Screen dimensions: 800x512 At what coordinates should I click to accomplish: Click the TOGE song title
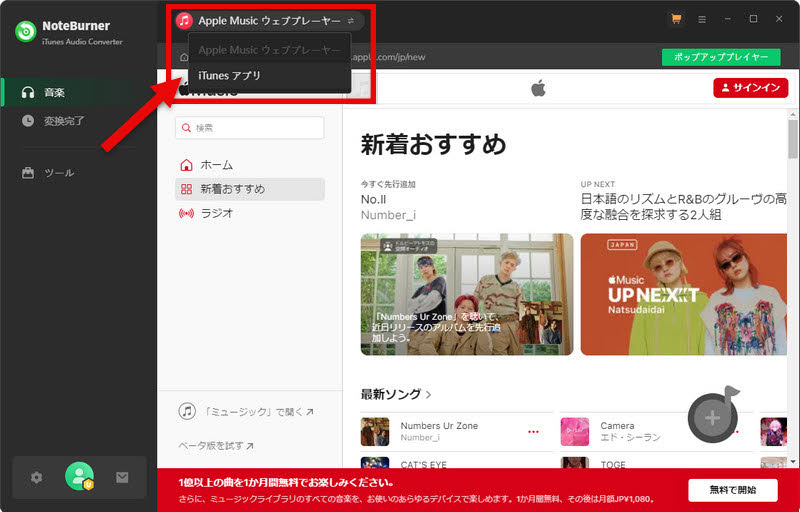613,465
